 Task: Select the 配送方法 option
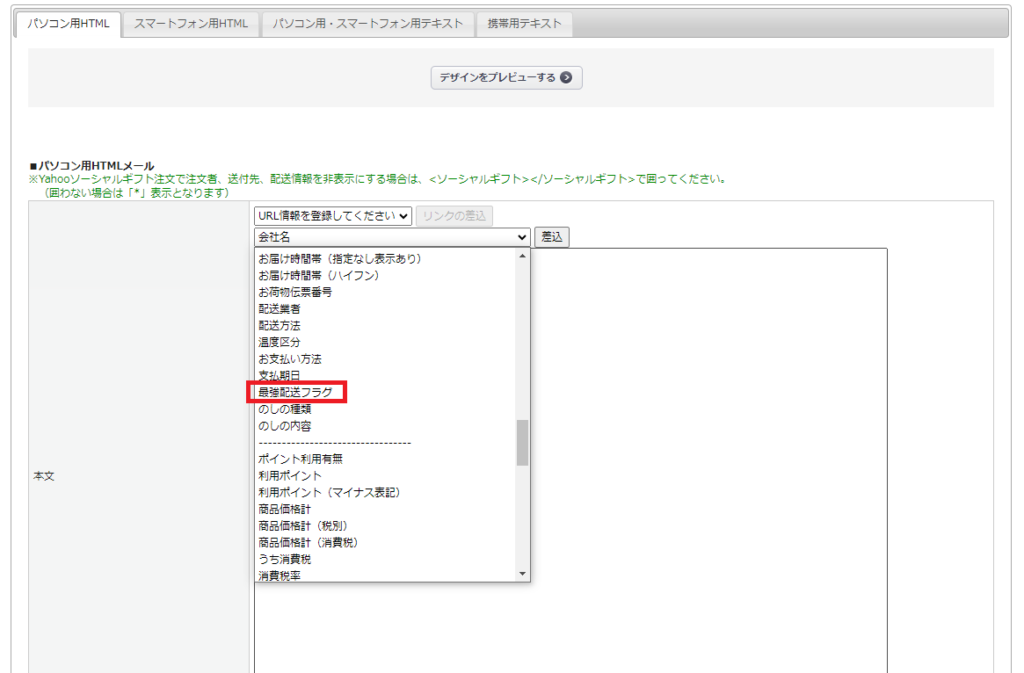pyautogui.click(x=386, y=326)
